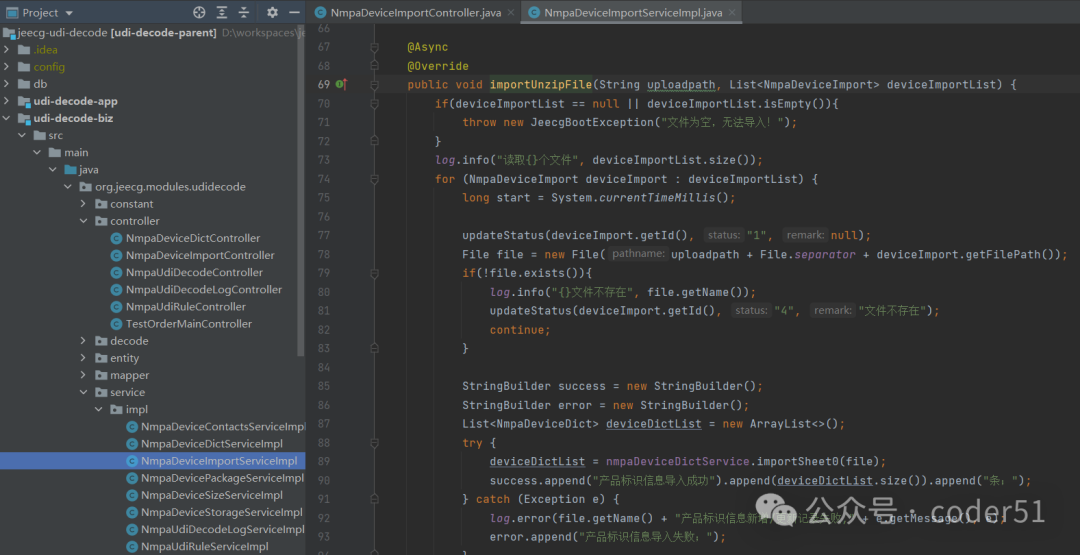Close the NmpaDeviceImportController.java tab

(510, 12)
